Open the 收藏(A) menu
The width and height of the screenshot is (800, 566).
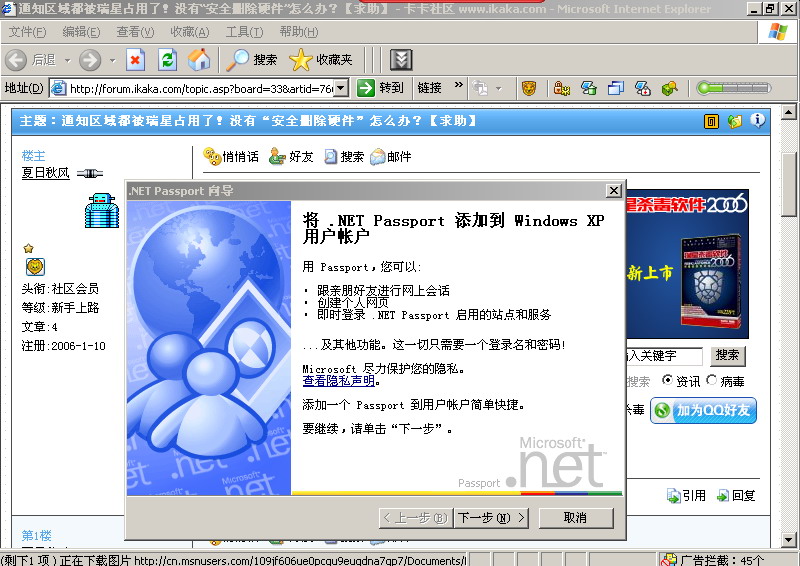190,32
